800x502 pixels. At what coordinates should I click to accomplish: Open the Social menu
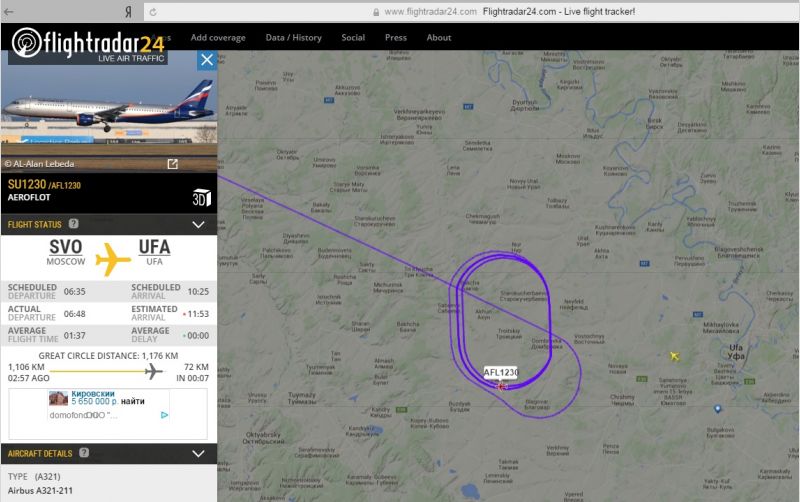point(353,38)
